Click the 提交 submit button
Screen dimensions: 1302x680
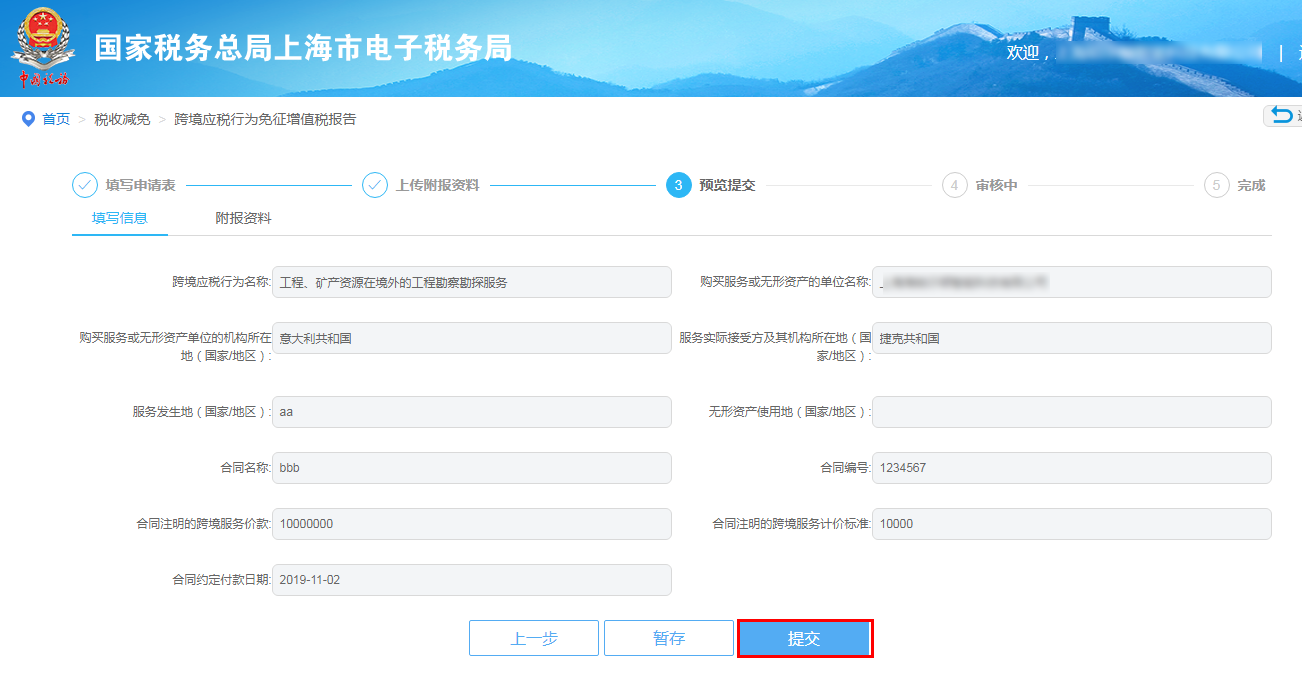click(x=804, y=637)
